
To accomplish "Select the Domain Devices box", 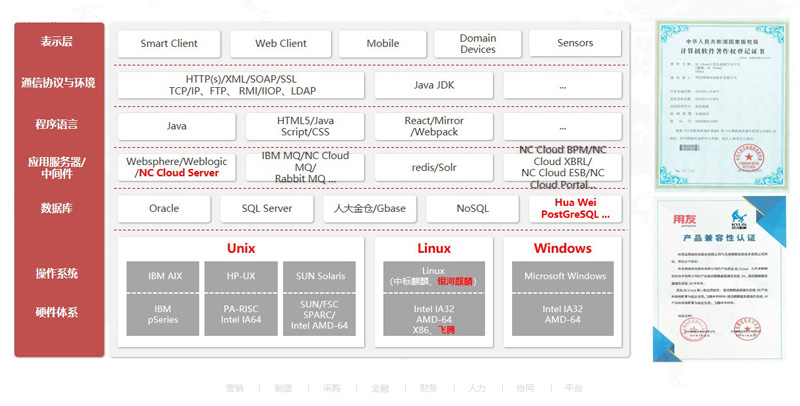I will [x=477, y=44].
